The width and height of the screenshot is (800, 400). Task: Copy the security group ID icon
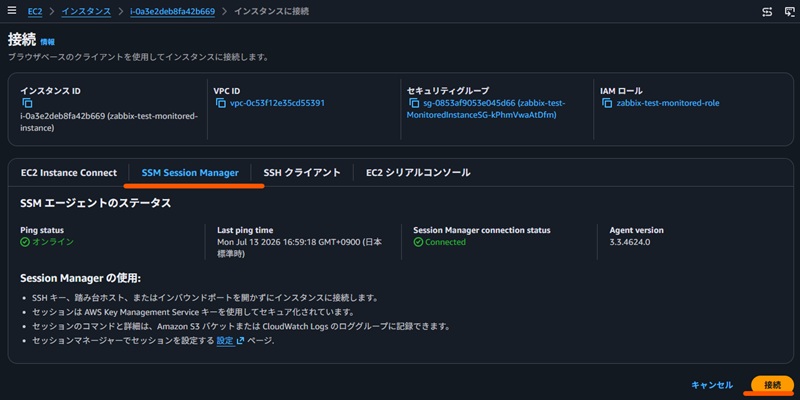point(414,103)
